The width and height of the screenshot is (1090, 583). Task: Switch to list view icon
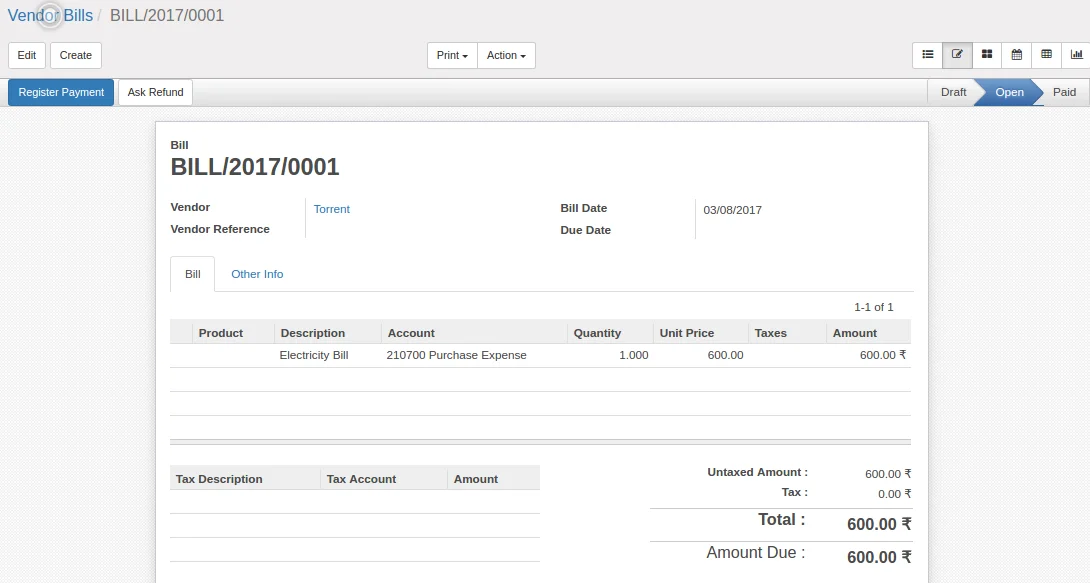(927, 55)
